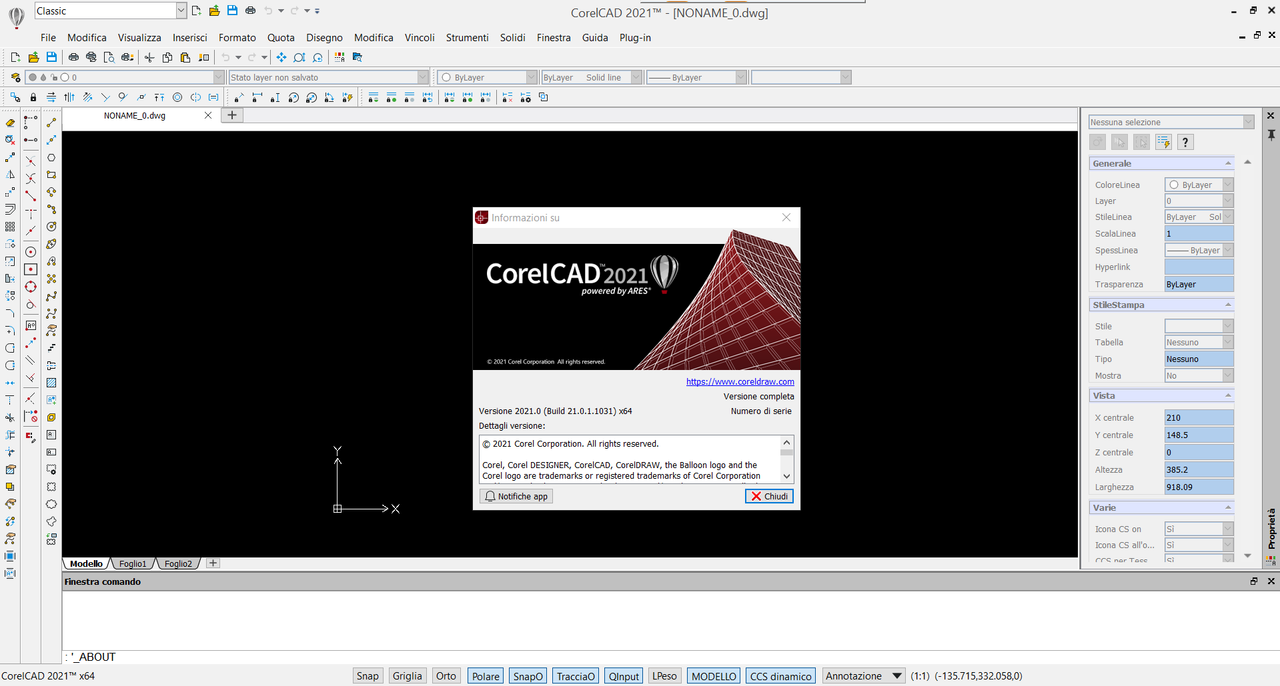Click the Trasparenza ByLayer field
Image resolution: width=1280 pixels, height=686 pixels.
click(1199, 284)
